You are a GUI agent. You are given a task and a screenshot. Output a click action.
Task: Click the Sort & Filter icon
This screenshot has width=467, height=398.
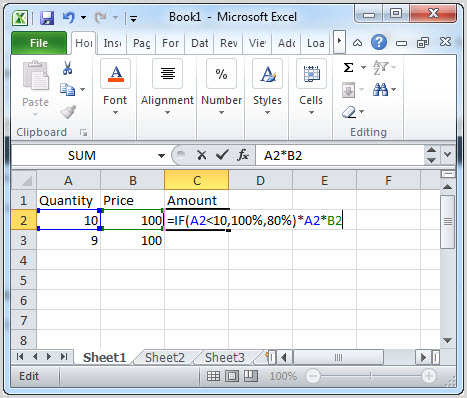coord(380,68)
